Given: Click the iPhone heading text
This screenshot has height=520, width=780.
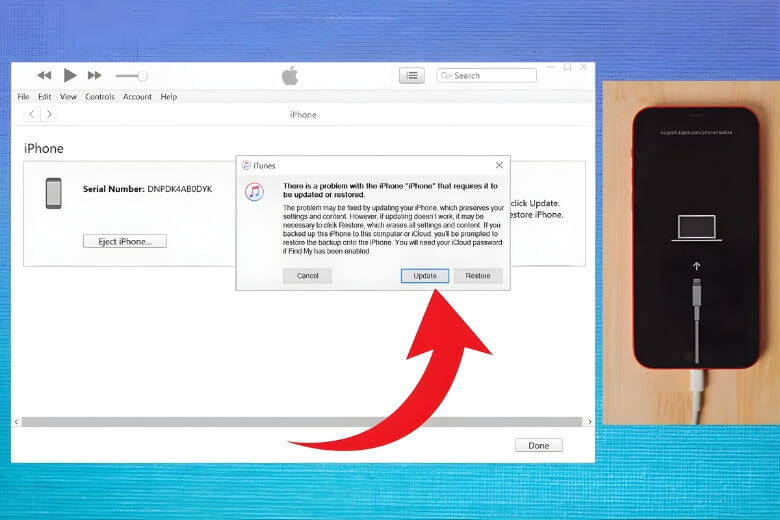Looking at the screenshot, I should [x=44, y=148].
